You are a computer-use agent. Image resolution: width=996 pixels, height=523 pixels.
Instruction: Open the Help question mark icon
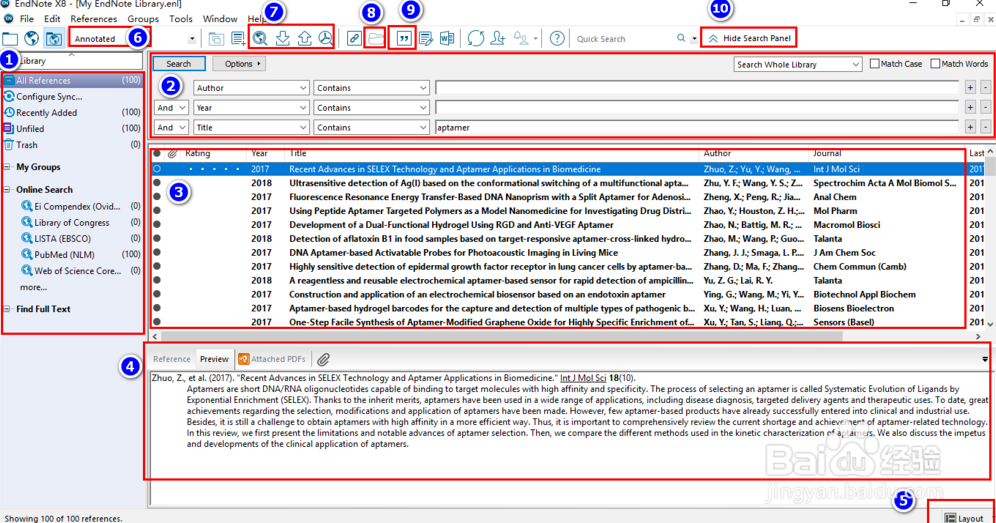click(557, 39)
